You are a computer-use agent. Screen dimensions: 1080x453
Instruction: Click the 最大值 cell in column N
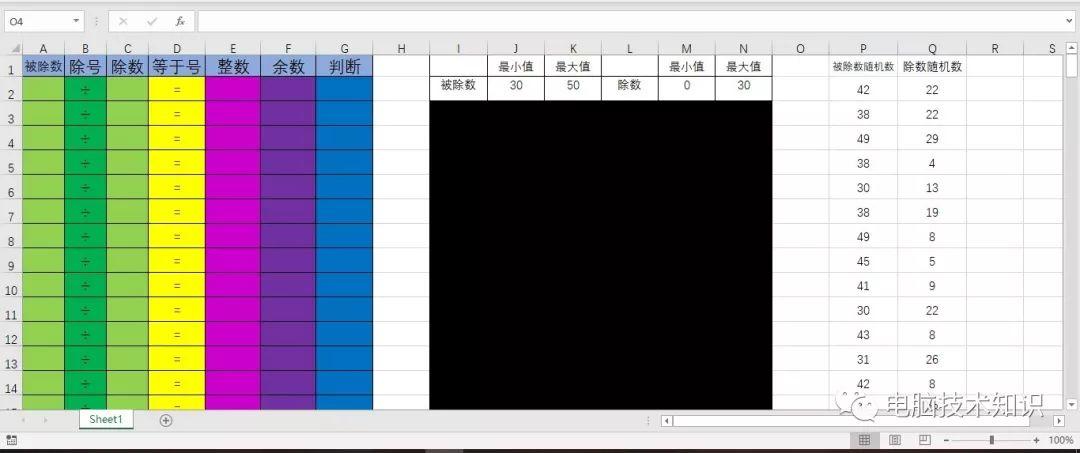pyautogui.click(x=743, y=66)
